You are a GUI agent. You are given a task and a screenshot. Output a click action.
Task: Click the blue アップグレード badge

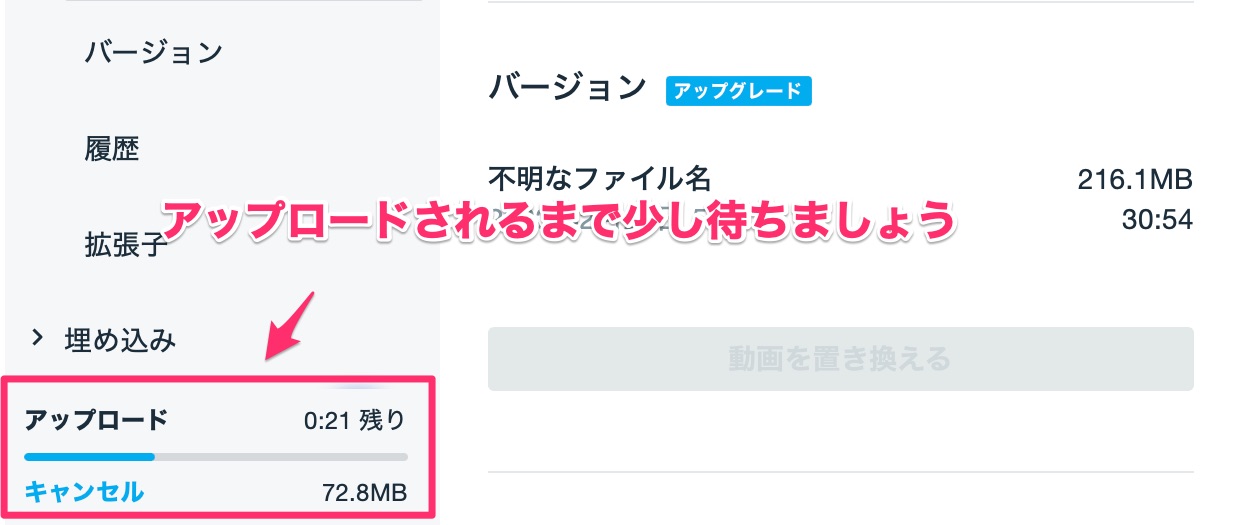coord(738,90)
